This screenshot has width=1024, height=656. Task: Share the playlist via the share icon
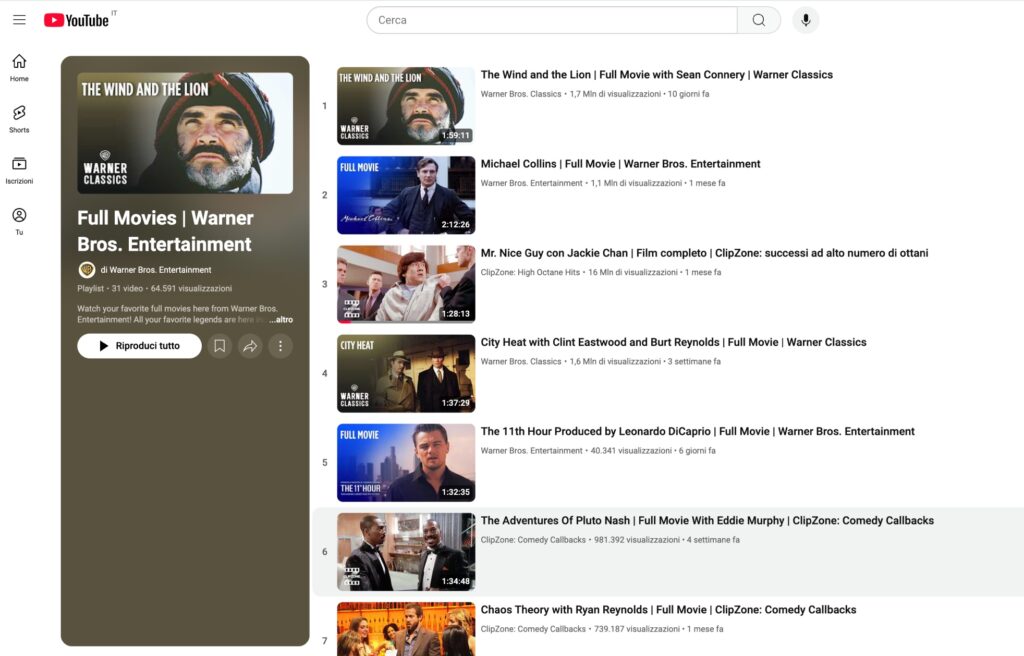click(x=250, y=345)
